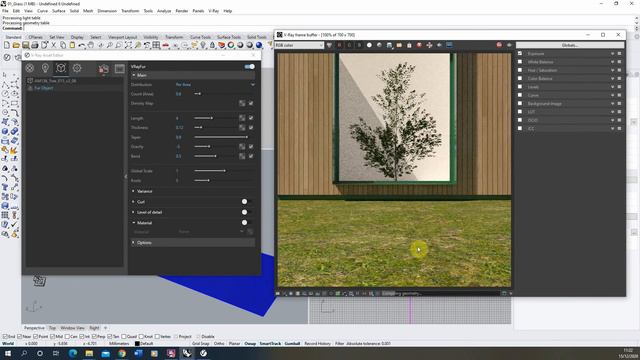Screen dimensions: 640x360
Task: Click the Open folder icon in Rhino toolbar
Action: coord(16,45)
